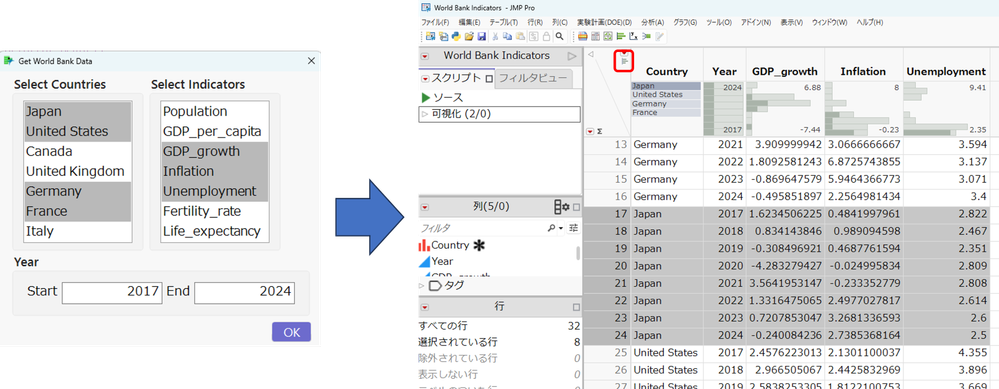Screen dimensions: 999x389
Task: Select United Kingdom in the countries list
Action: (x=78, y=171)
